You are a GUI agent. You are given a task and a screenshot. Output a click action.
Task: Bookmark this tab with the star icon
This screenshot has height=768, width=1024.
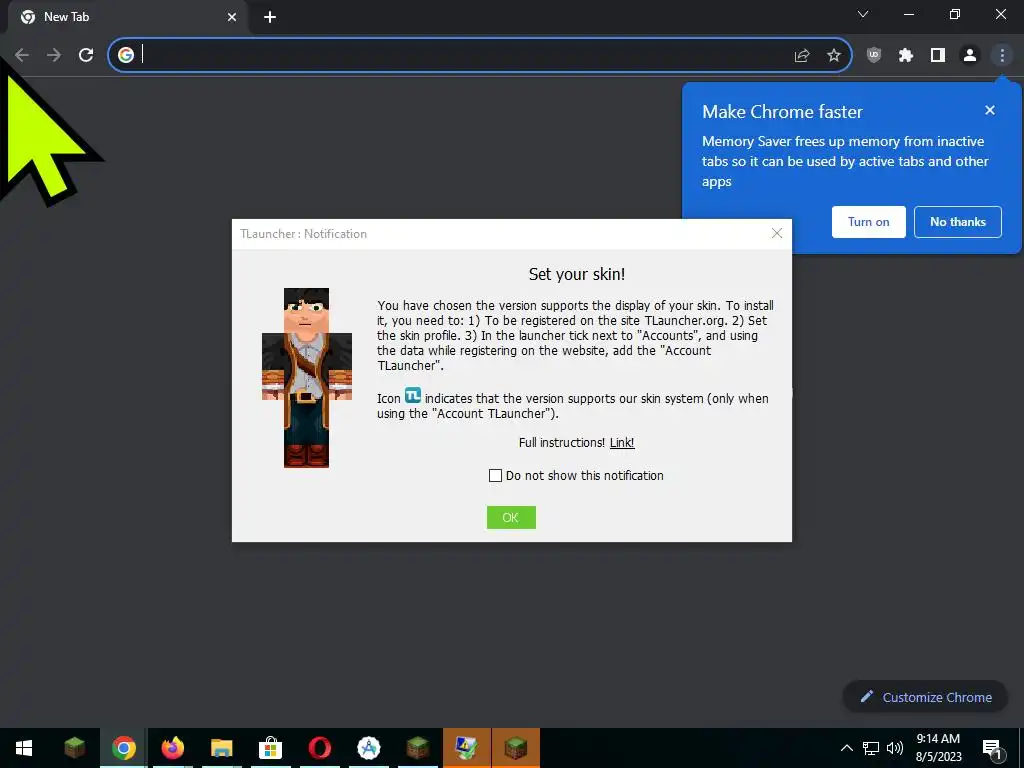point(834,56)
